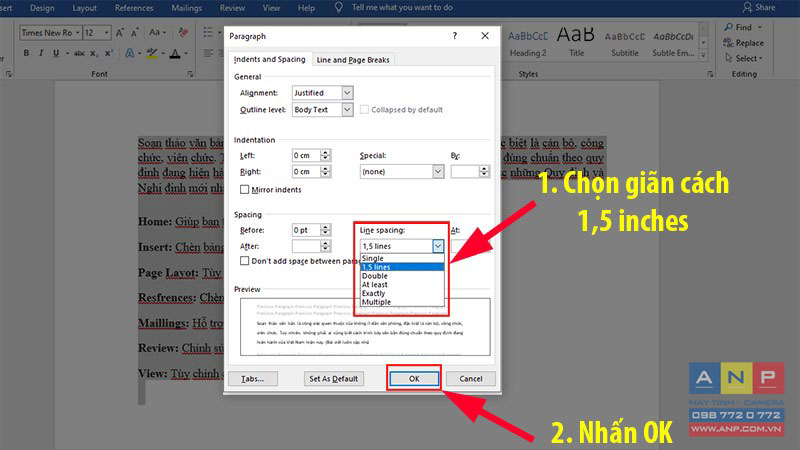Open the Special indentation dropdown
This screenshot has height=450, width=800.
point(438,171)
